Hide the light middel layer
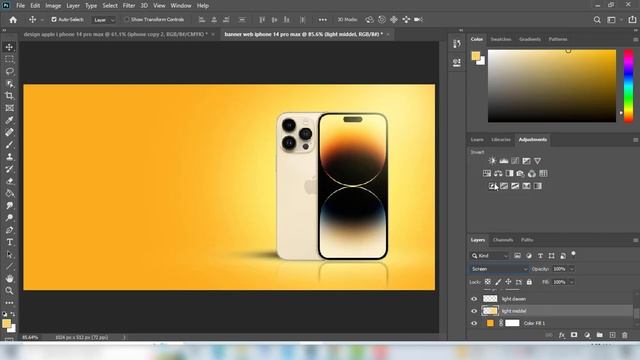 point(474,311)
